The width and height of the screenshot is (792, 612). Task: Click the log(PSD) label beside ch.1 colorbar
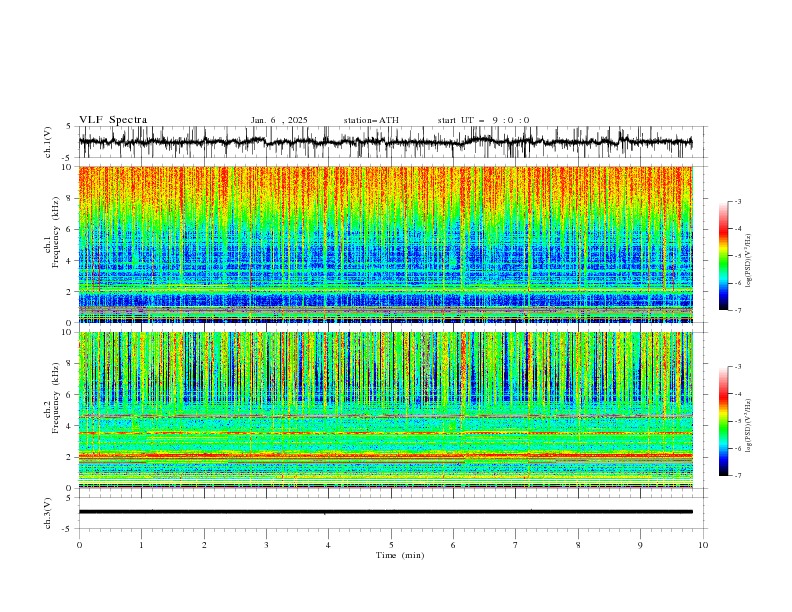749,261
